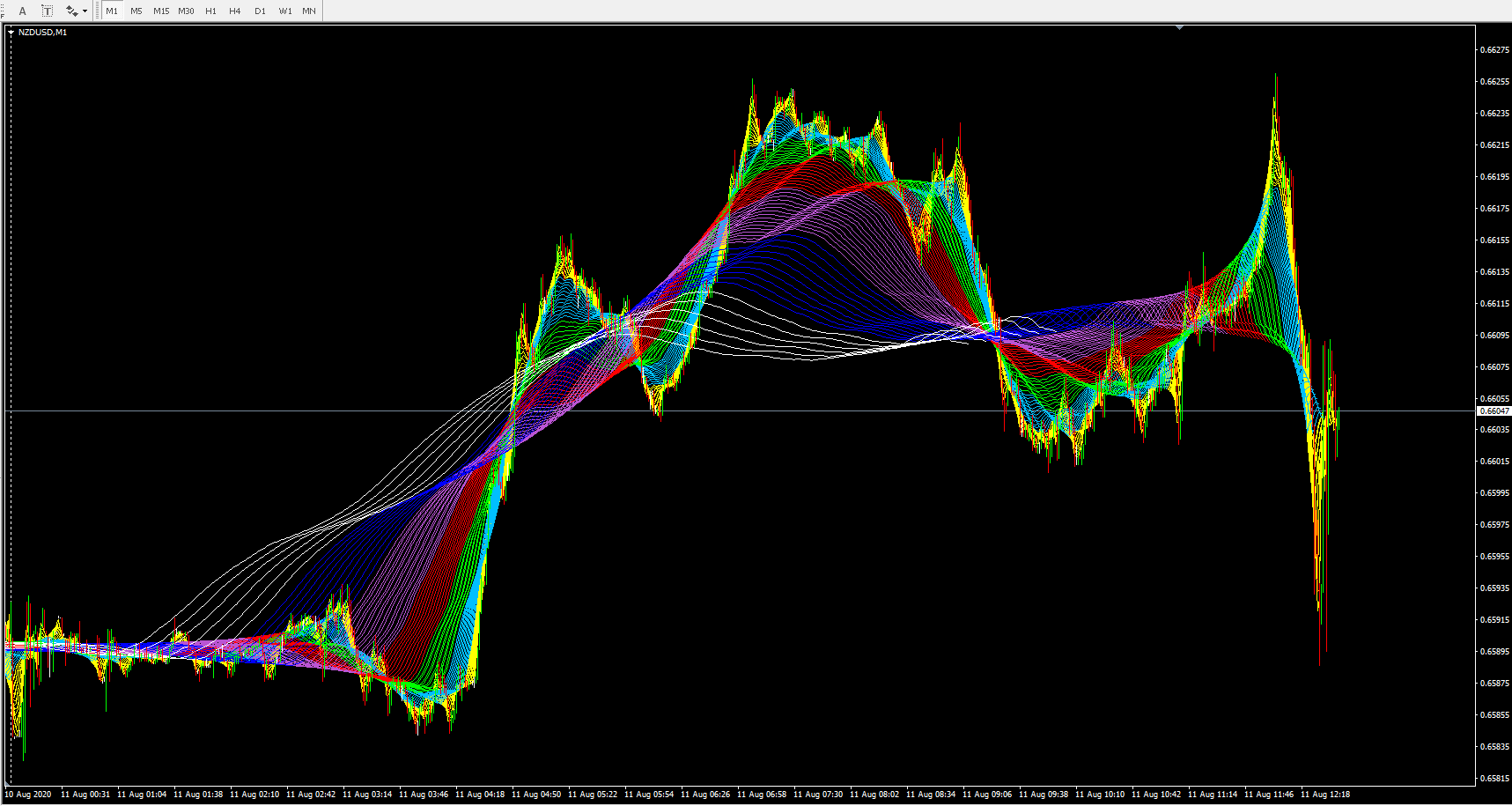Click the 0.66047 current price label
This screenshot has height=806, width=1512.
1494,411
